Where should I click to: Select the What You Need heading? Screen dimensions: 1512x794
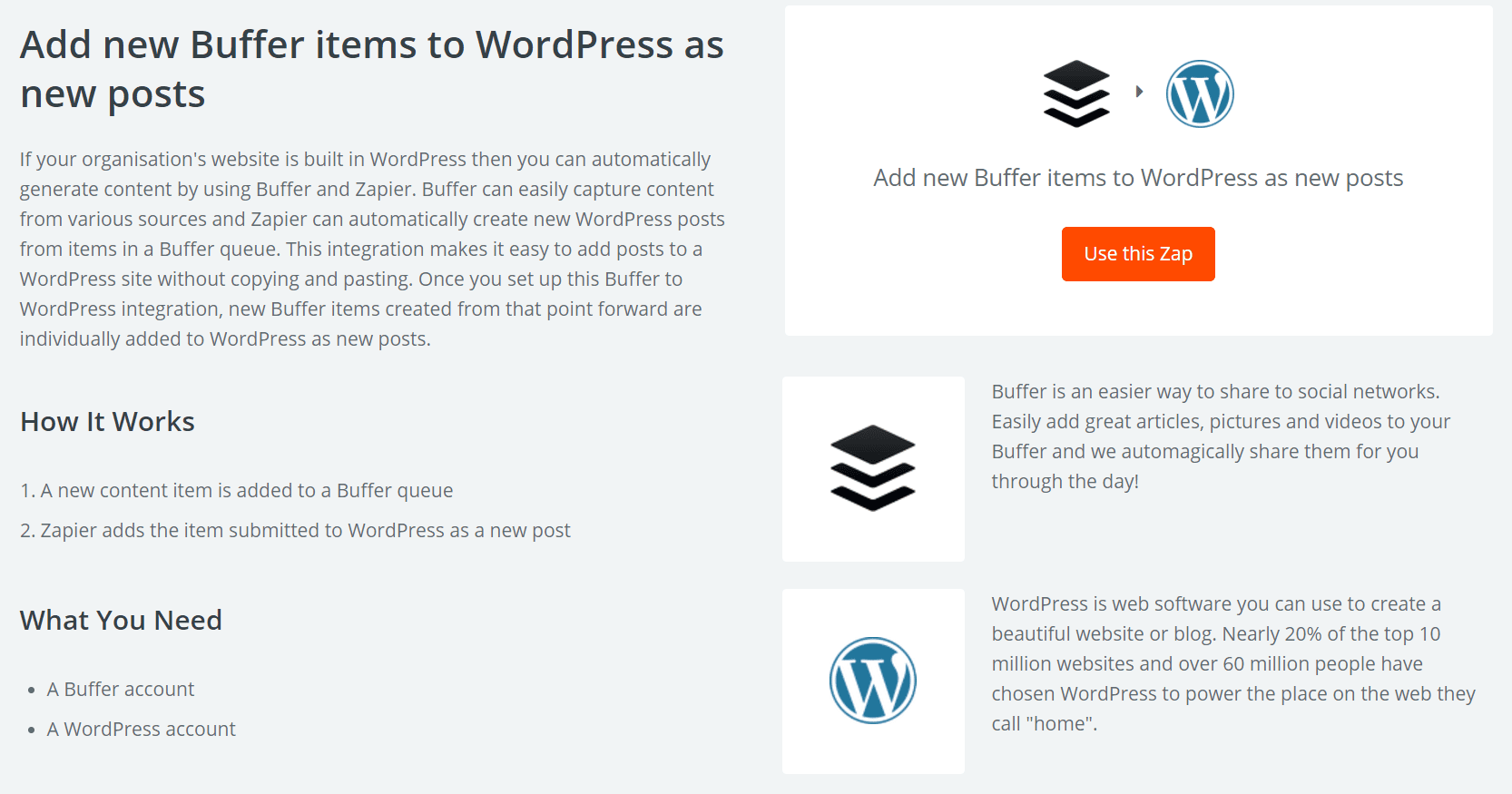pyautogui.click(x=121, y=621)
